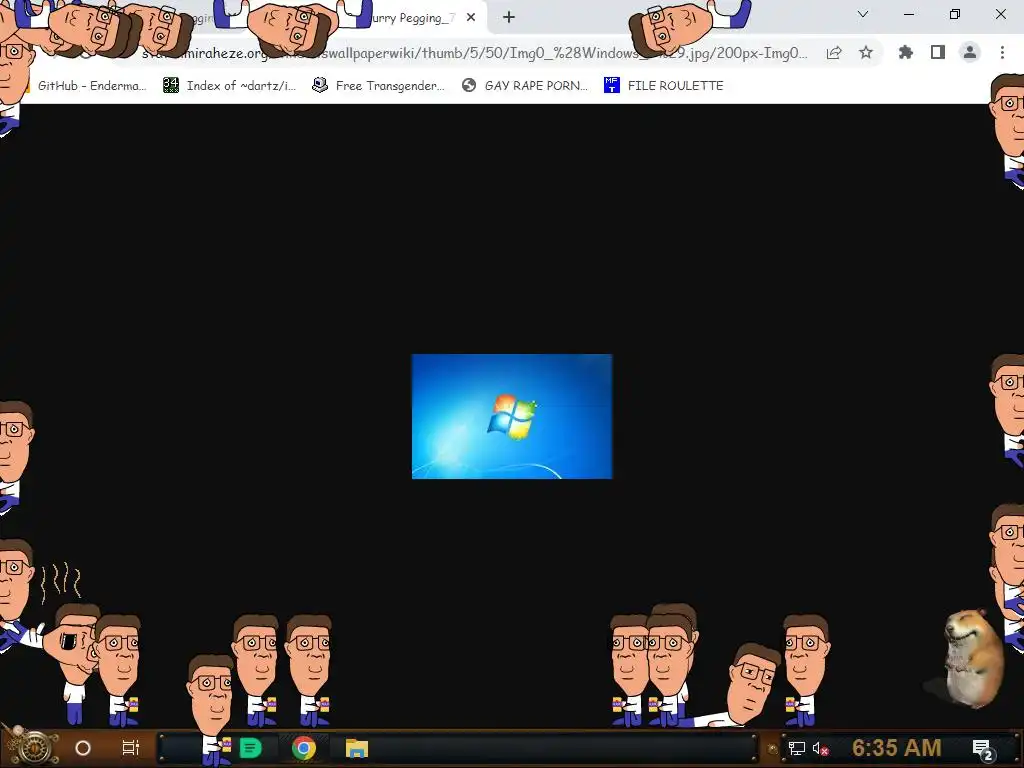The image size is (1024, 768).
Task: Open Chrome three-dot menu
Action: [1002, 52]
